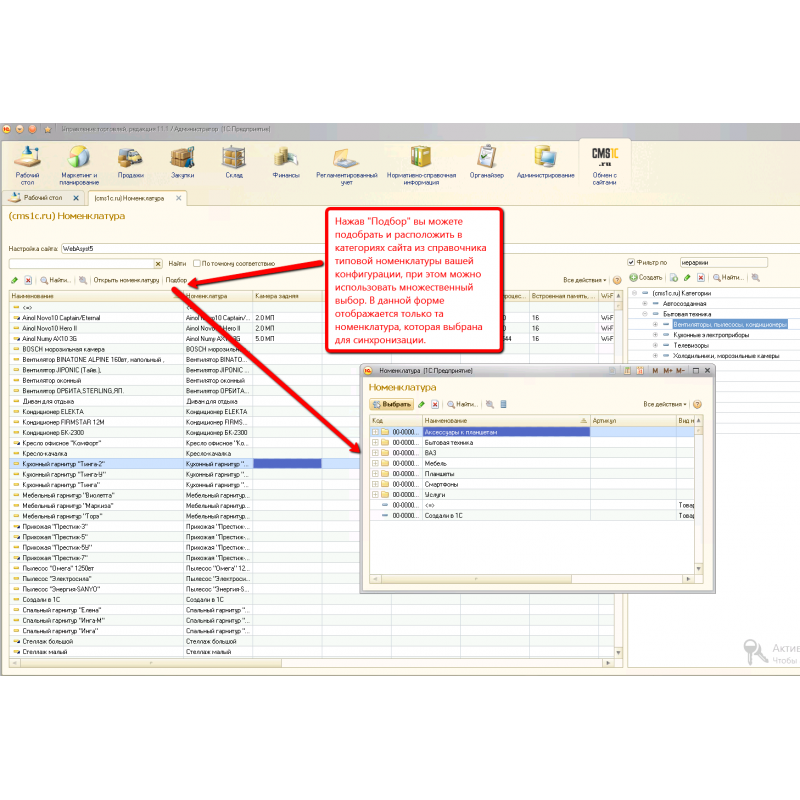Expand the Телевизоры category tree node
The image size is (800, 800).
(x=656, y=345)
